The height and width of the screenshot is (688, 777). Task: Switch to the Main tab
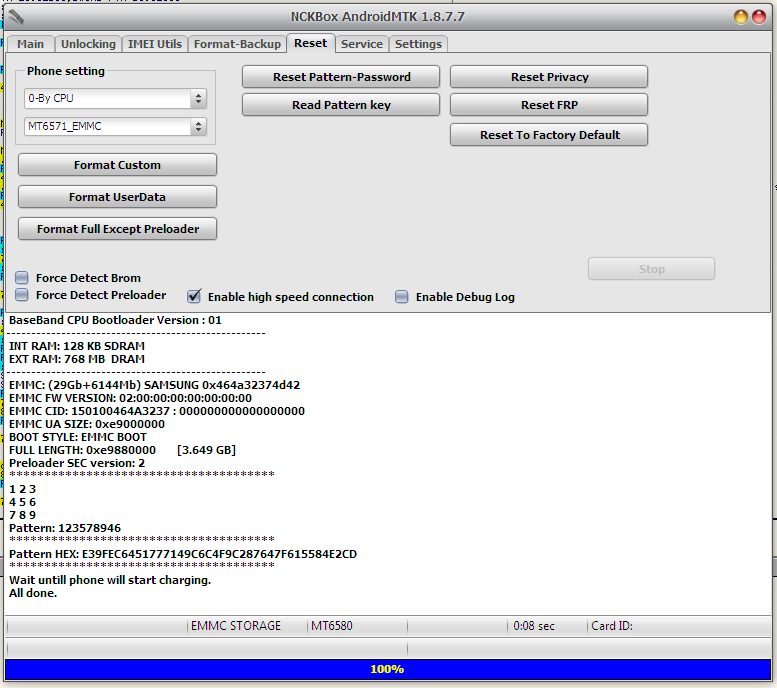(30, 44)
